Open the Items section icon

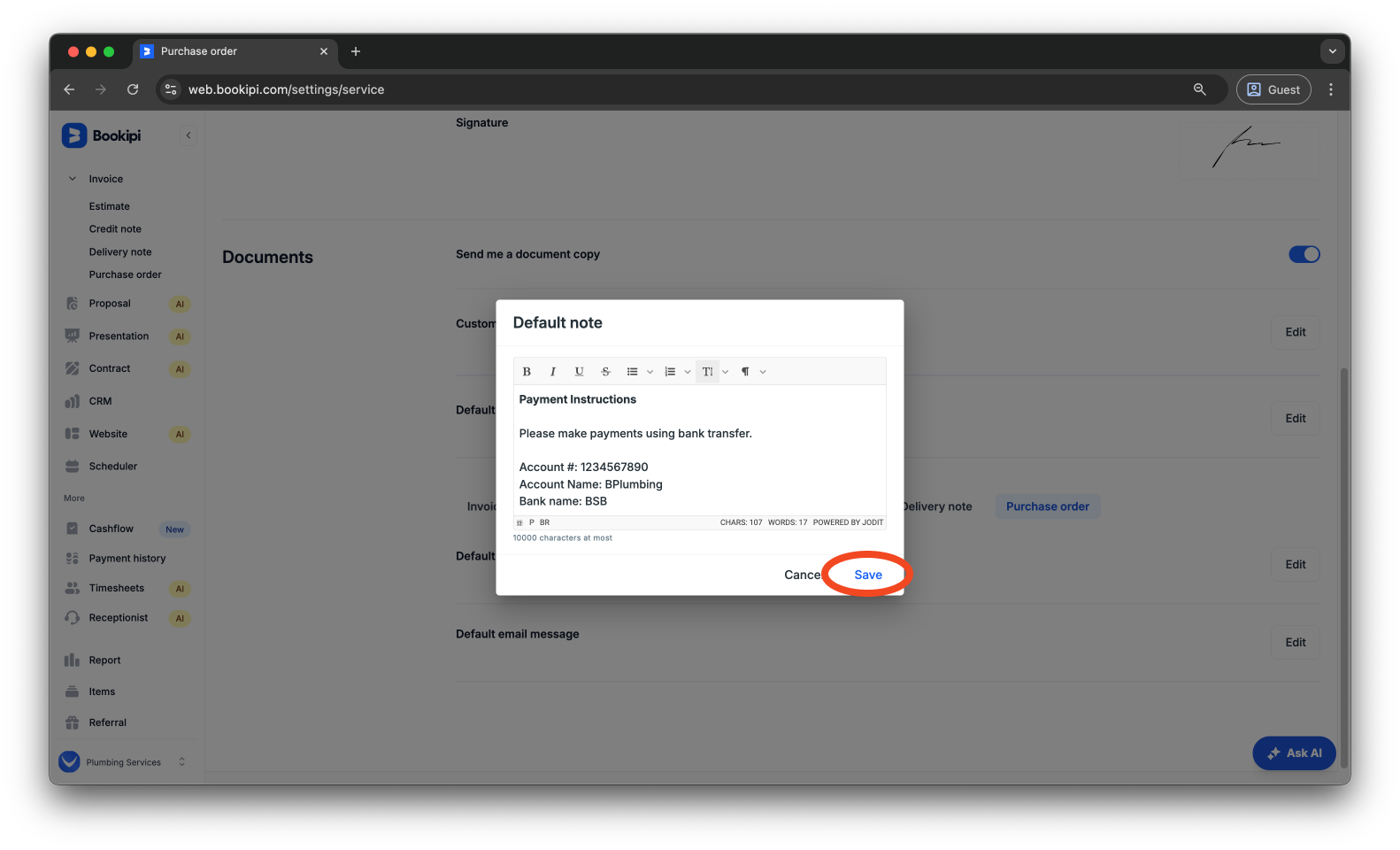73,692
